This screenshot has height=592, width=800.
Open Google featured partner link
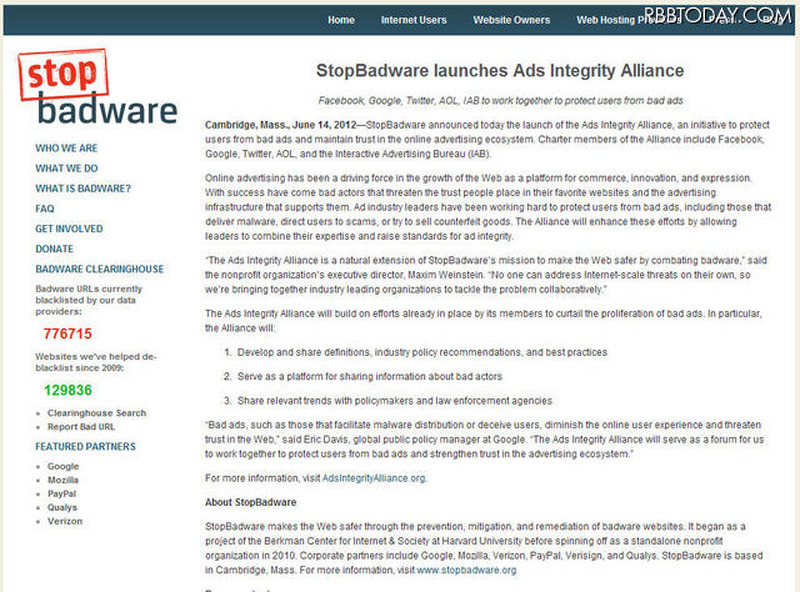pos(63,466)
